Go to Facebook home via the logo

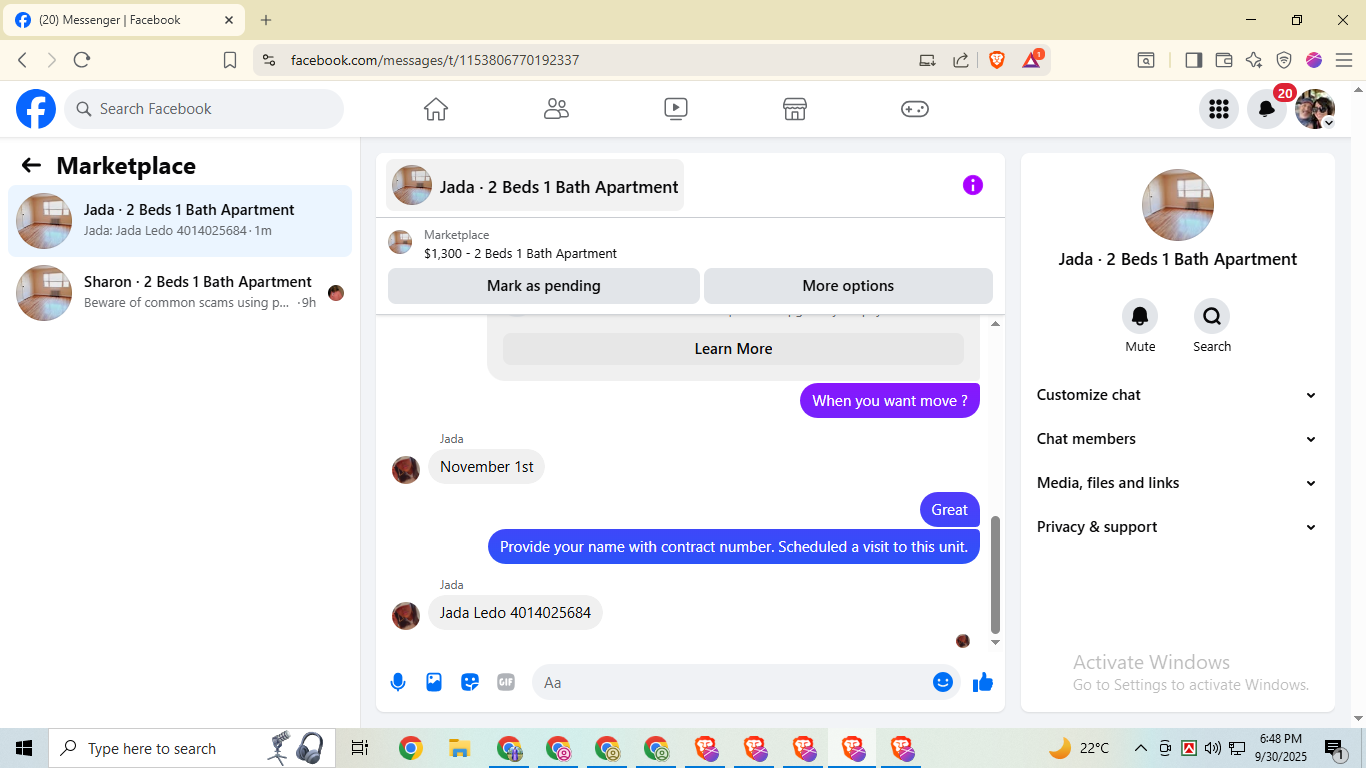pos(36,109)
